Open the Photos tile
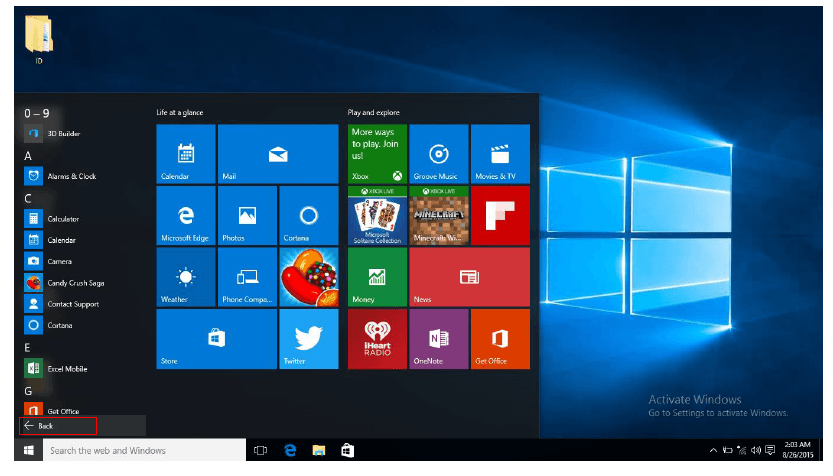 [248, 216]
